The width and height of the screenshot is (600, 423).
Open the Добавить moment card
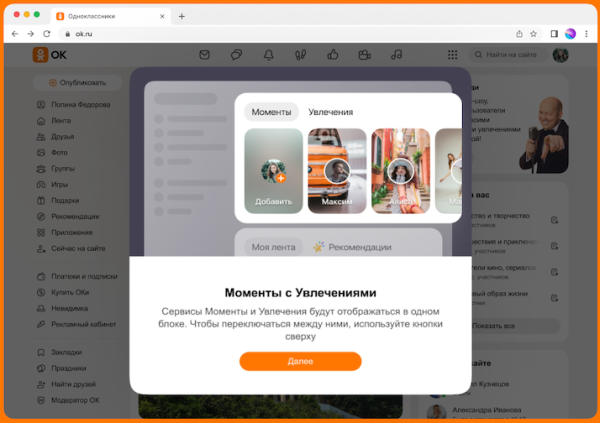pos(273,171)
